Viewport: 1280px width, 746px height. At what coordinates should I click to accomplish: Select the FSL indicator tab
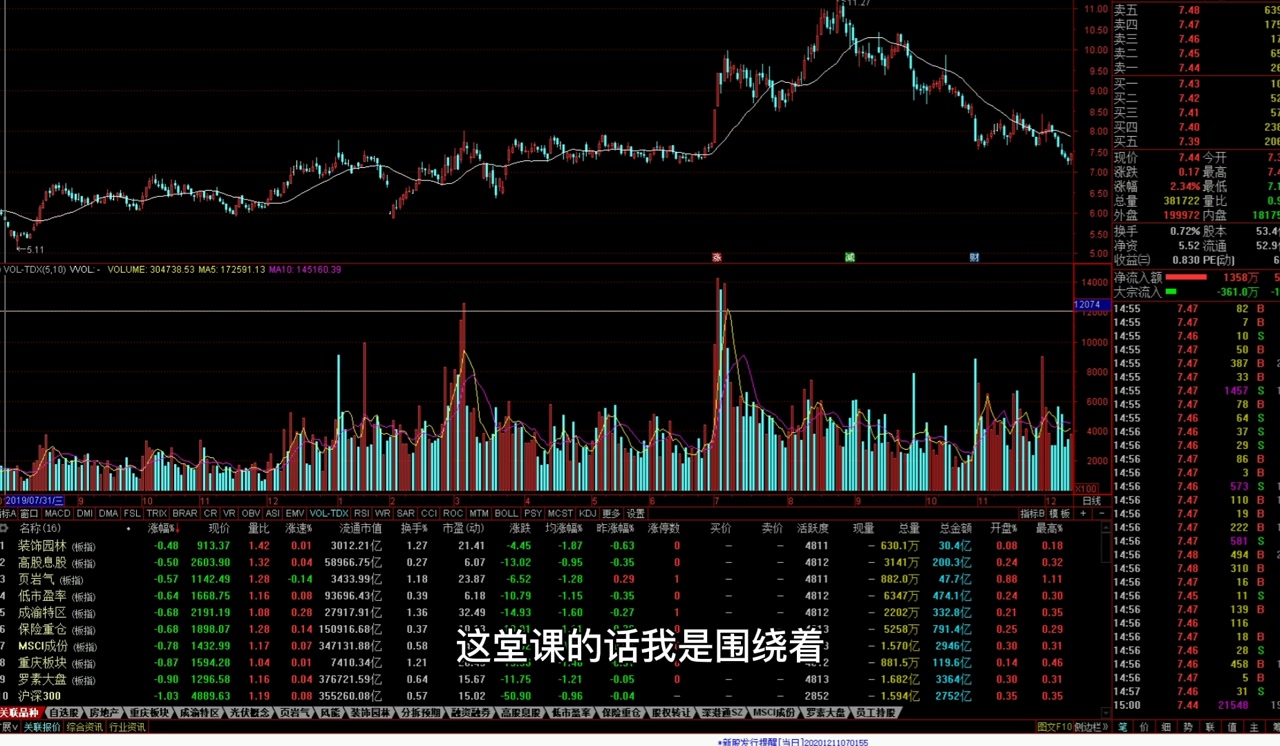coord(132,513)
